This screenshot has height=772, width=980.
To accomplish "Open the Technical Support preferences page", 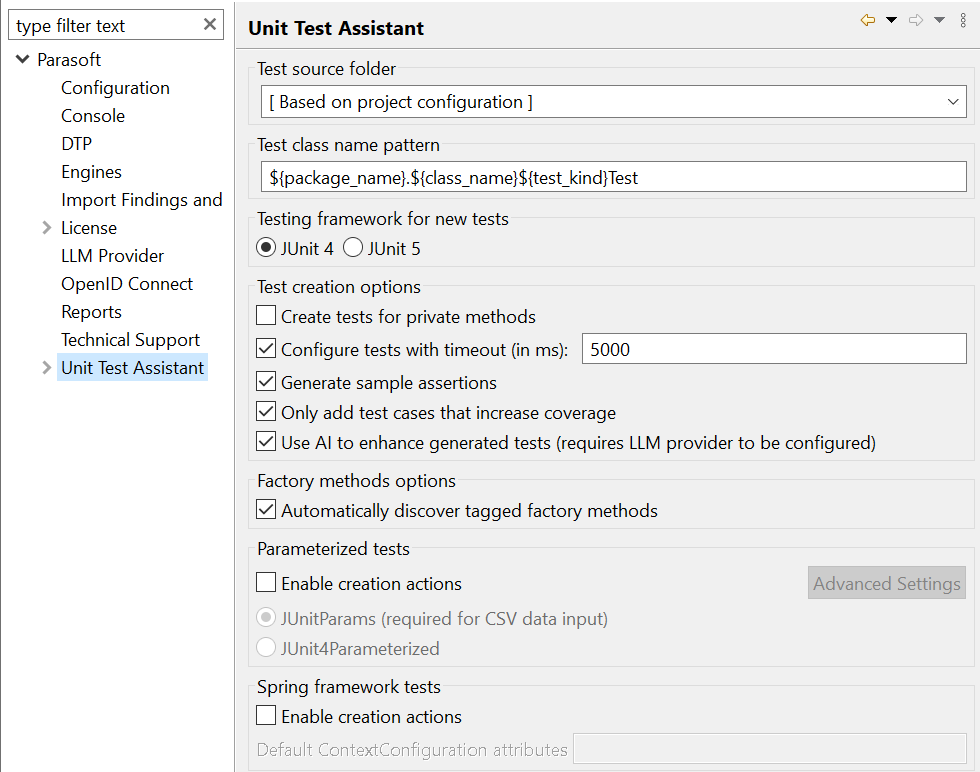I will 131,339.
